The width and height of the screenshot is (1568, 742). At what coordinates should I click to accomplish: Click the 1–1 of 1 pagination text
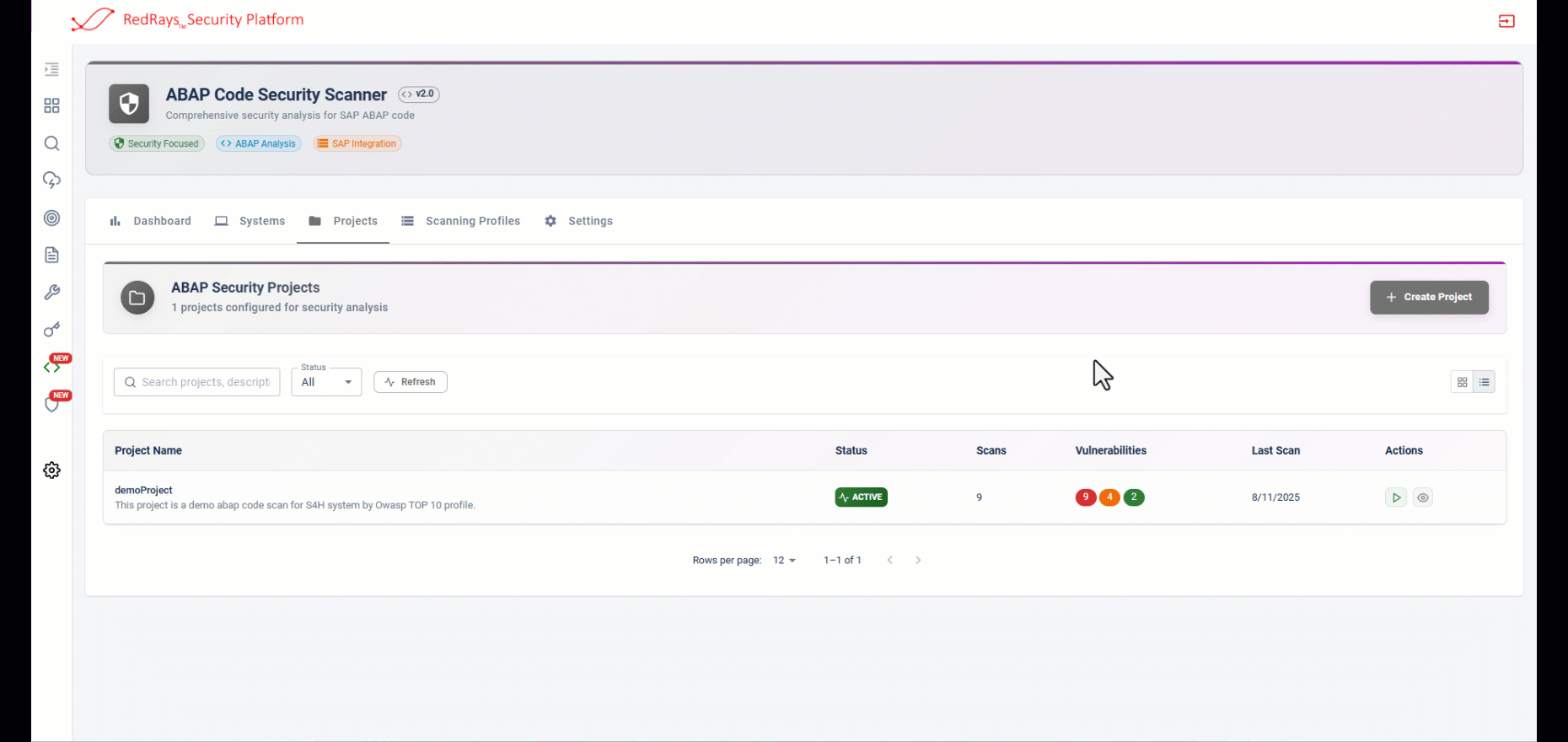[842, 560]
